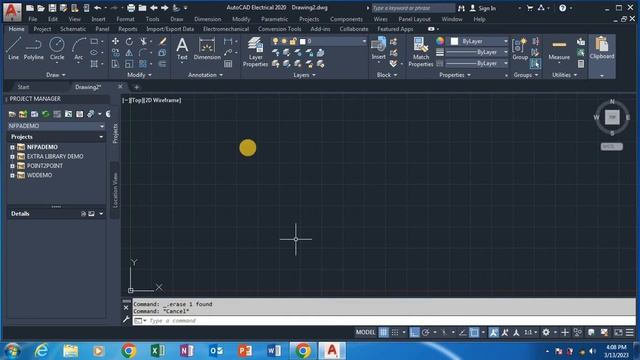The height and width of the screenshot is (360, 640).
Task: Open the Text annotation tool
Action: pos(182,49)
